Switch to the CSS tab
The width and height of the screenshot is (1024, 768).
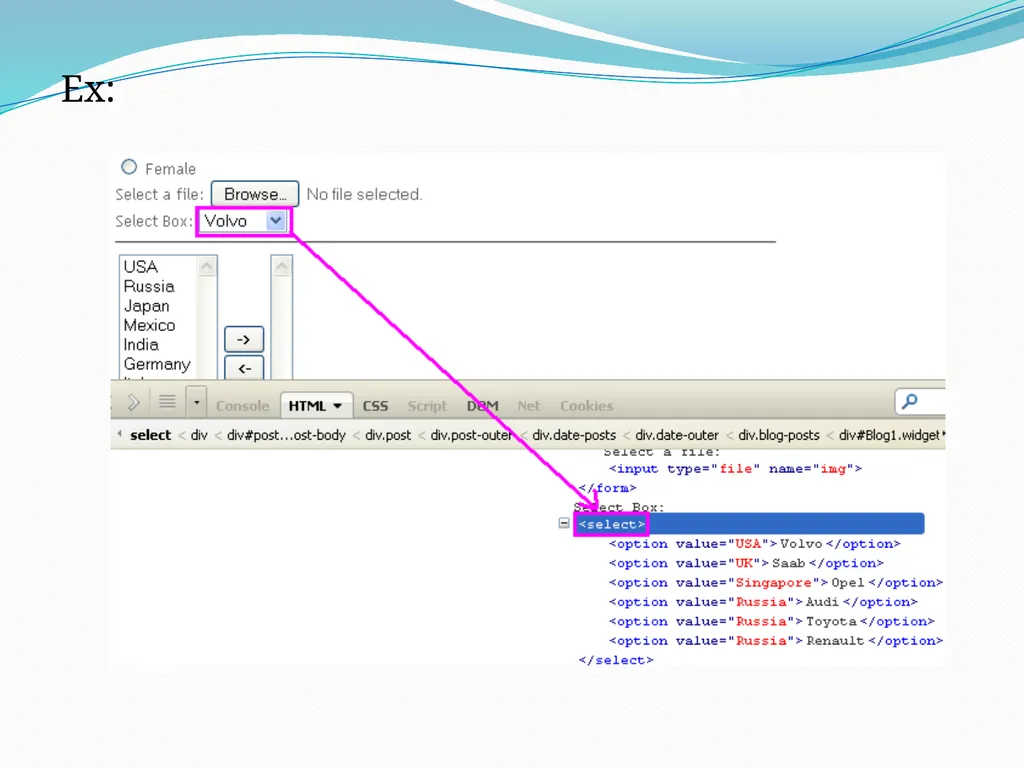(x=376, y=406)
